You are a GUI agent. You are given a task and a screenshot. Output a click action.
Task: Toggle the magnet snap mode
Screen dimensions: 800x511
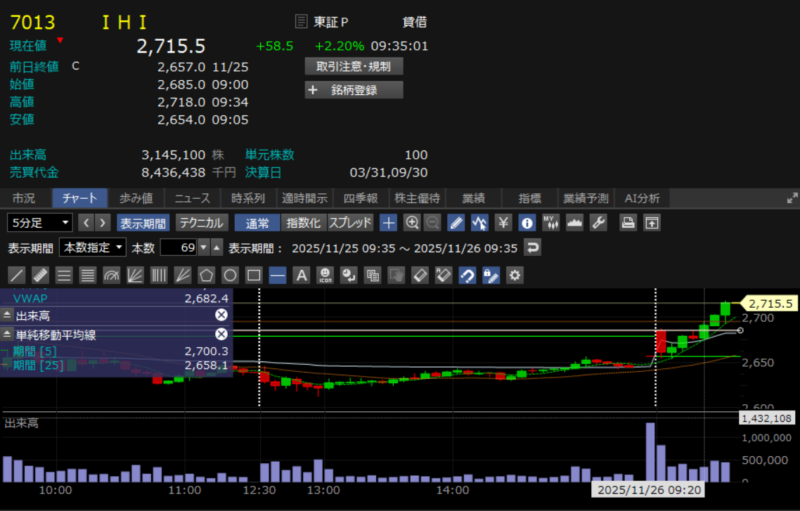pos(467,274)
